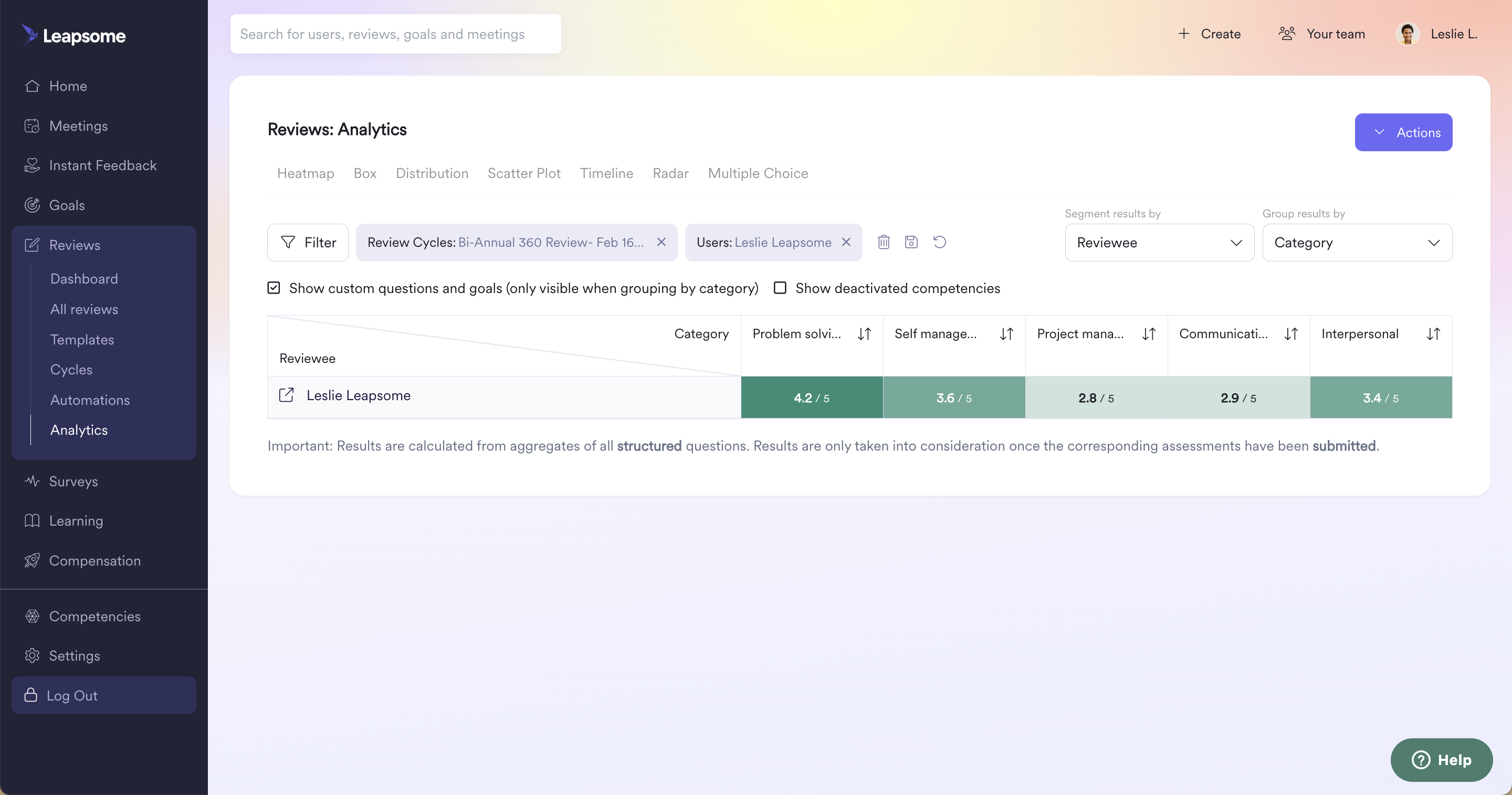The height and width of the screenshot is (795, 1512).
Task: Sort by Self management column
Action: coord(1006,333)
